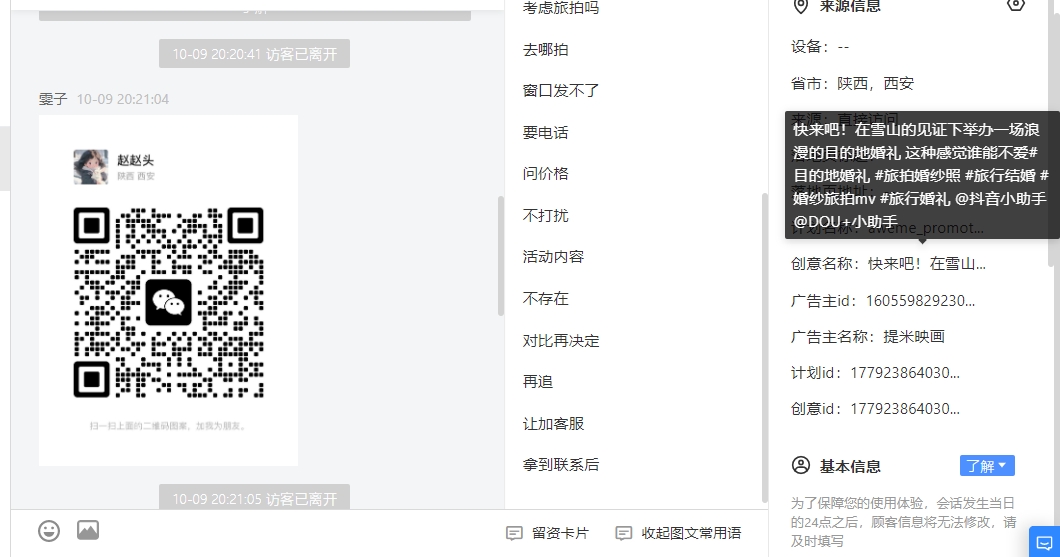The image size is (1060, 557).
Task: Select quick phrase 要电话
Action: coord(546,132)
